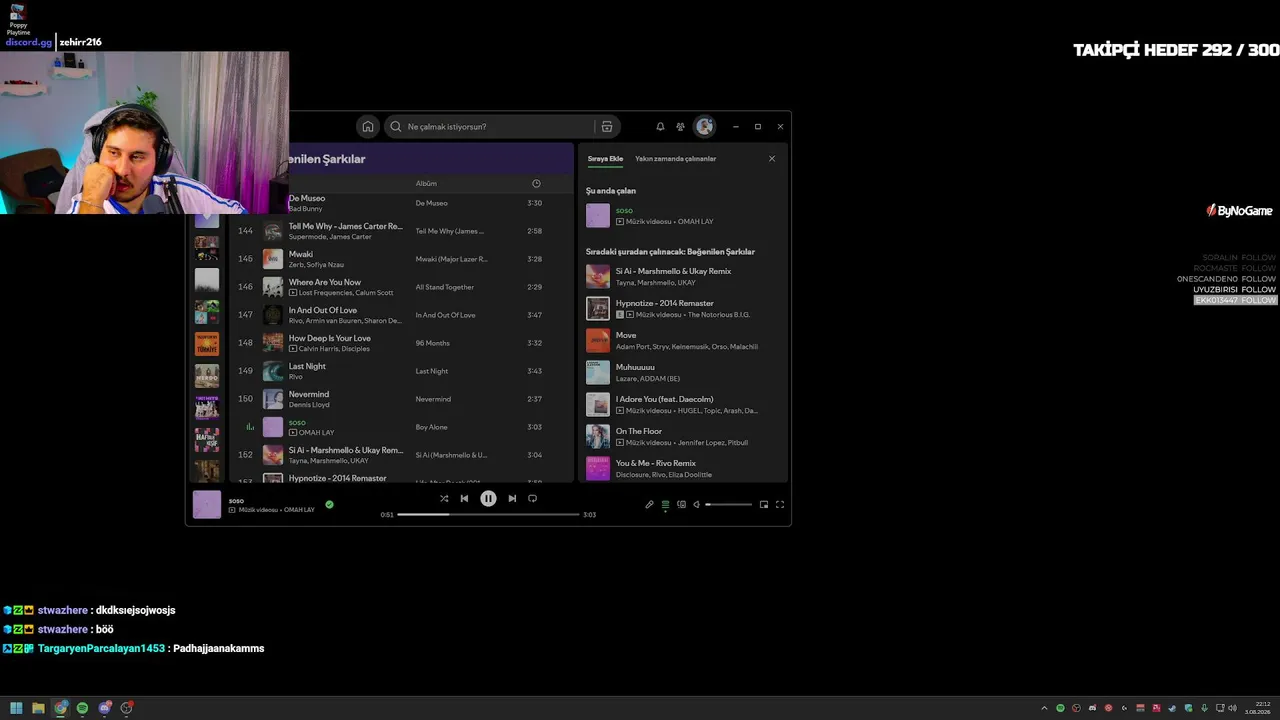Image resolution: width=1280 pixels, height=720 pixels.
Task: Click 'Nevermind' album cover thumbnail
Action: (x=273, y=399)
